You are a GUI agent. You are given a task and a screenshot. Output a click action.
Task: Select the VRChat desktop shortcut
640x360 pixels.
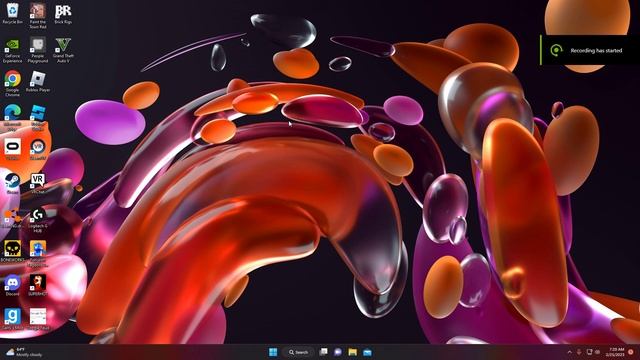38,183
